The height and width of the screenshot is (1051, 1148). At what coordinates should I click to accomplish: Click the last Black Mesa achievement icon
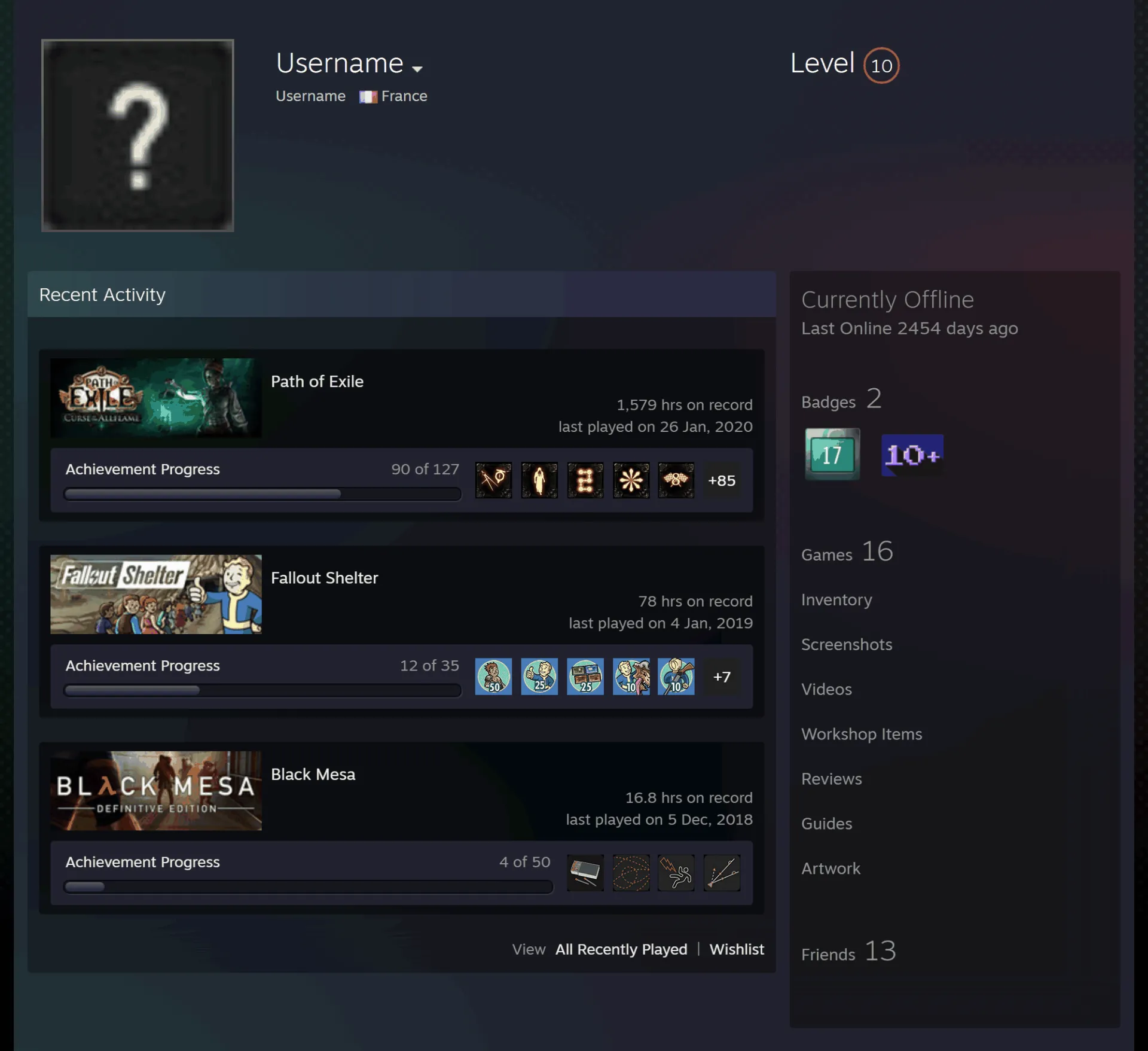click(722, 873)
